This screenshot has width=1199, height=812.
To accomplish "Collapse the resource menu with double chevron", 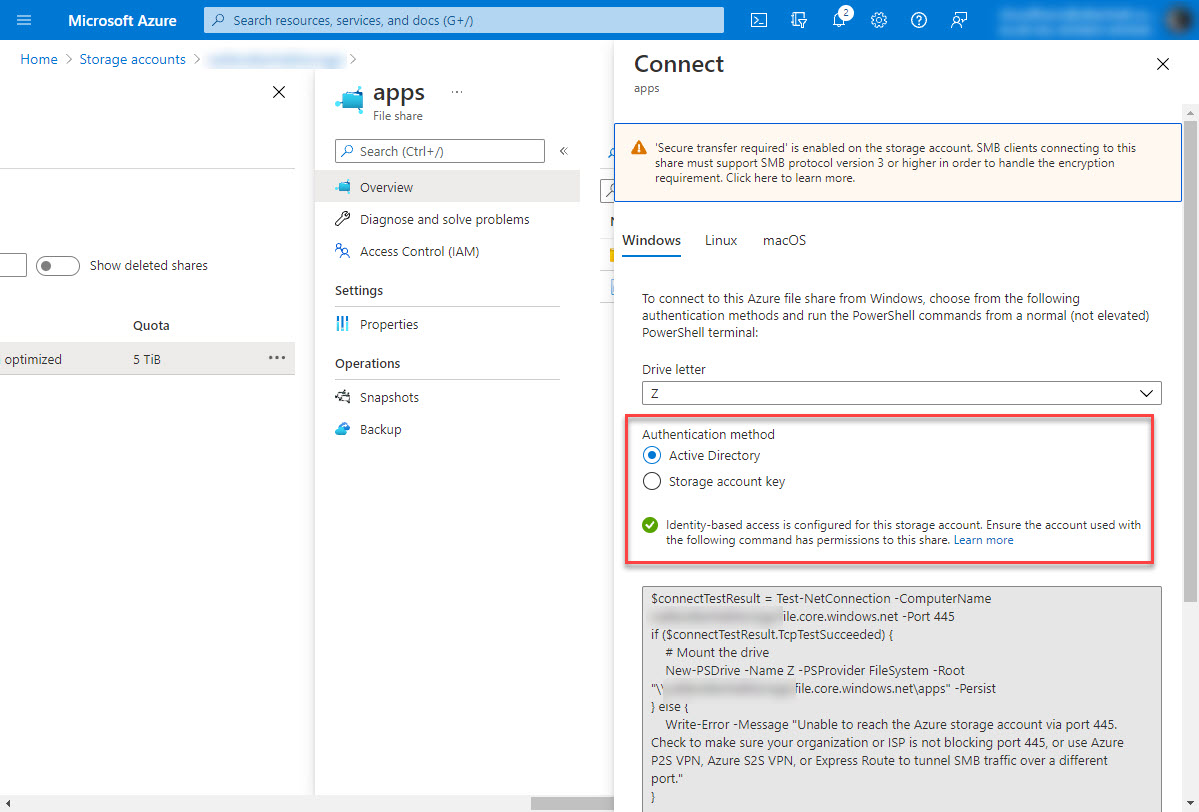I will click(564, 151).
